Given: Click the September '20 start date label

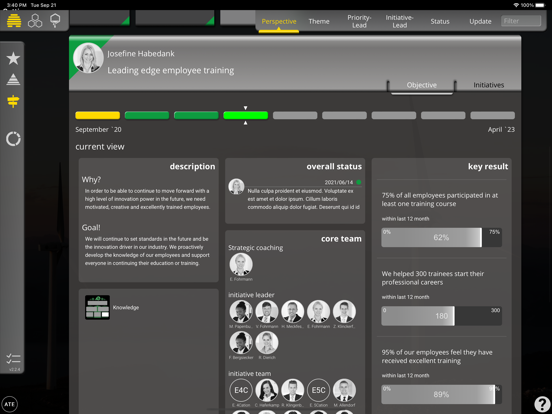Looking at the screenshot, I should tap(98, 130).
